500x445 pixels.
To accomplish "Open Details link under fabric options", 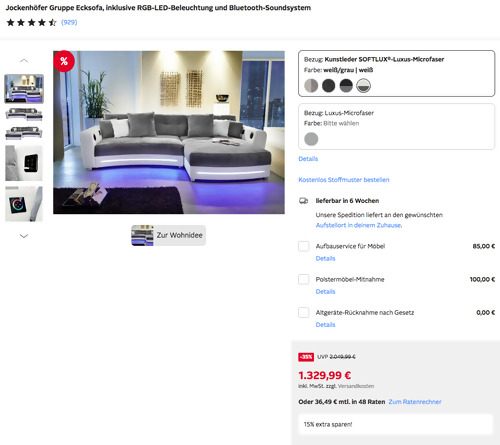I will (x=308, y=159).
